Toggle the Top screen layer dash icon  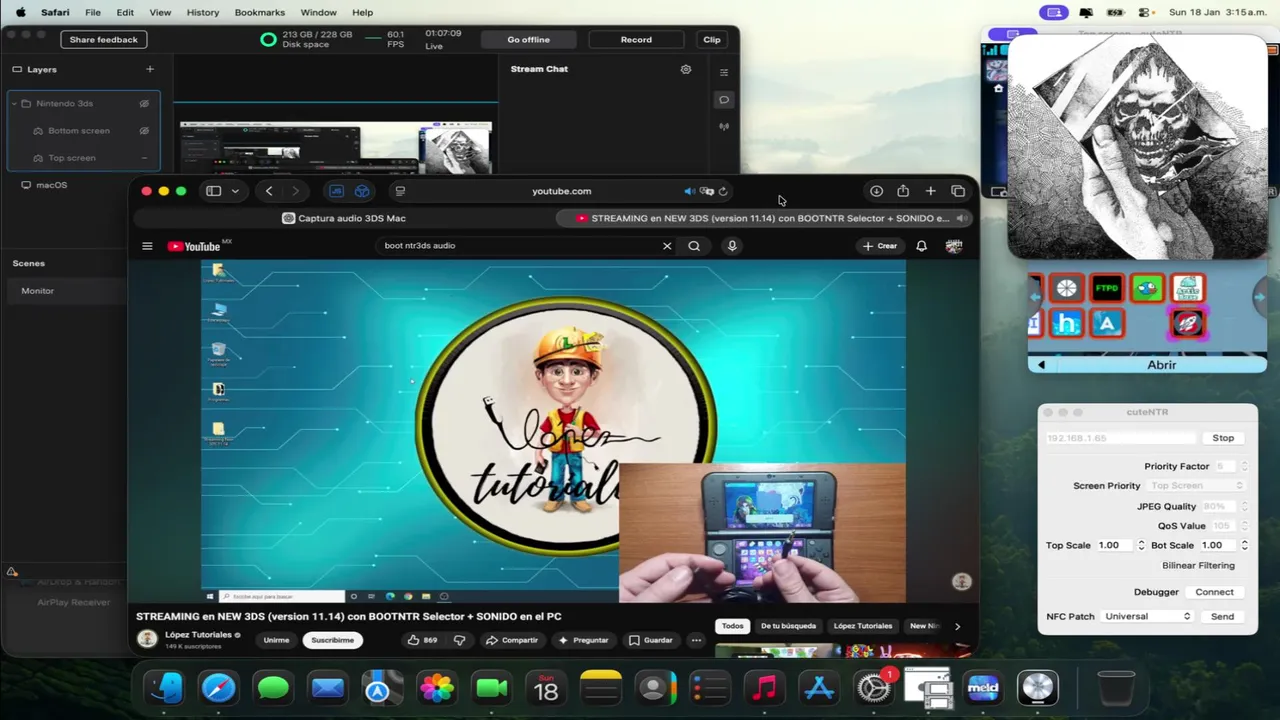point(144,158)
